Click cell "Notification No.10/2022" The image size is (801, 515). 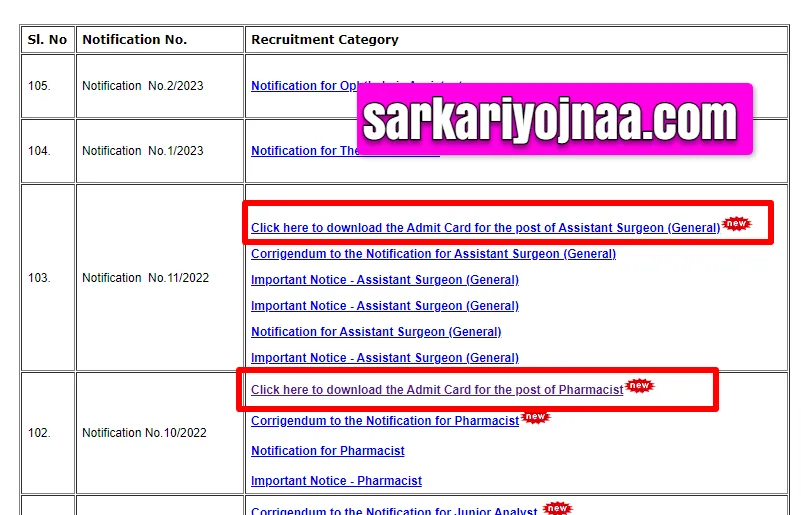159,433
